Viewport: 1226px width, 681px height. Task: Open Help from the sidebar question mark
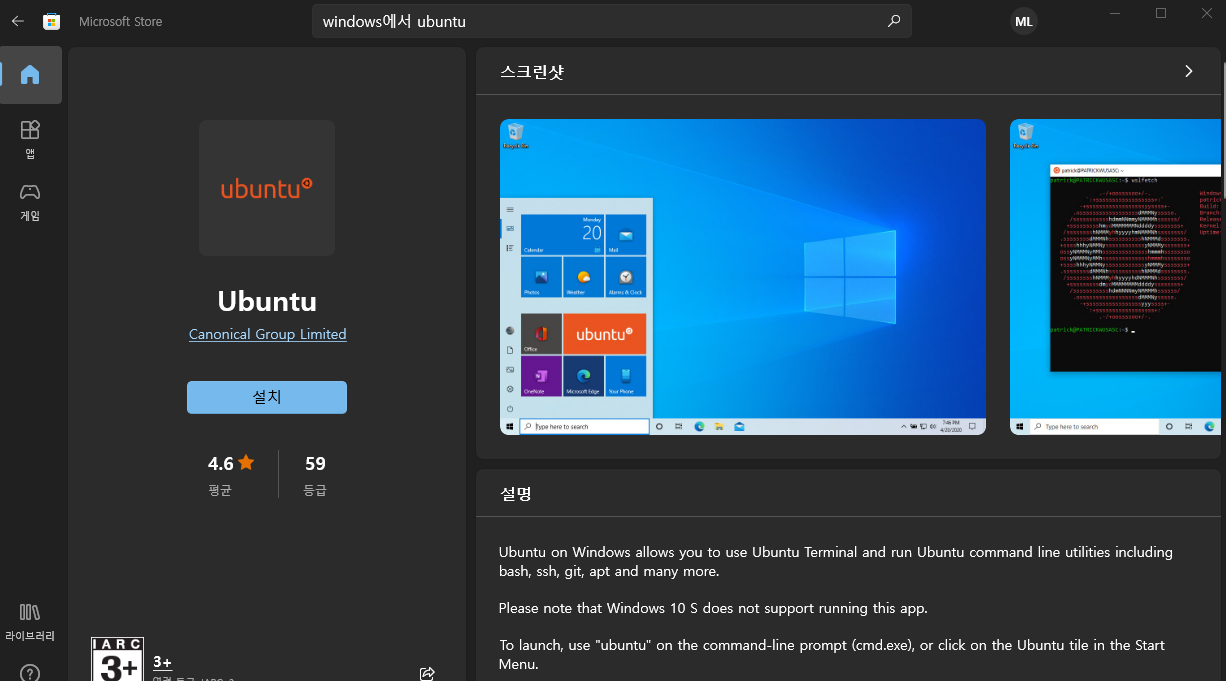[x=30, y=673]
